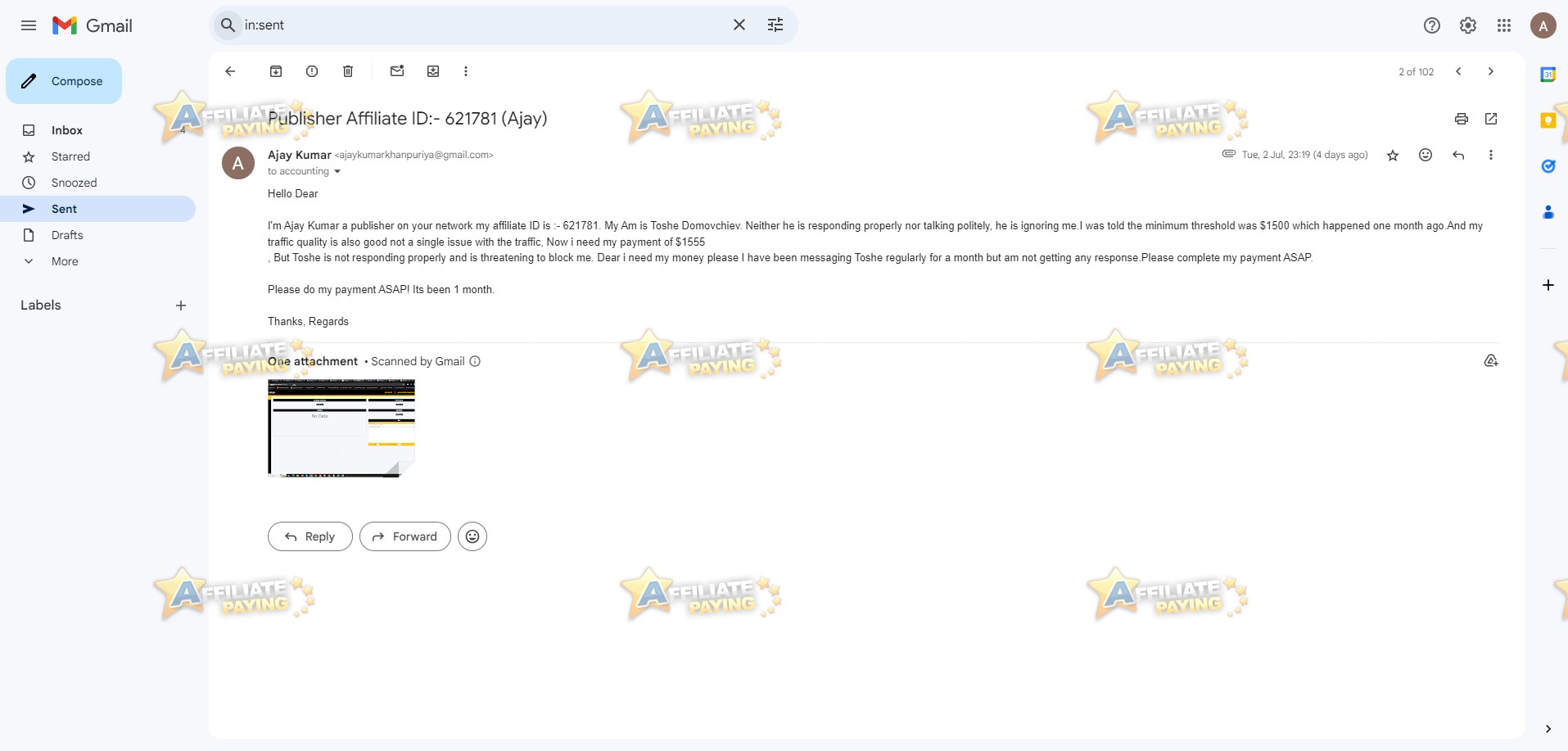
Task: Open Settings gear icon
Action: [x=1468, y=25]
